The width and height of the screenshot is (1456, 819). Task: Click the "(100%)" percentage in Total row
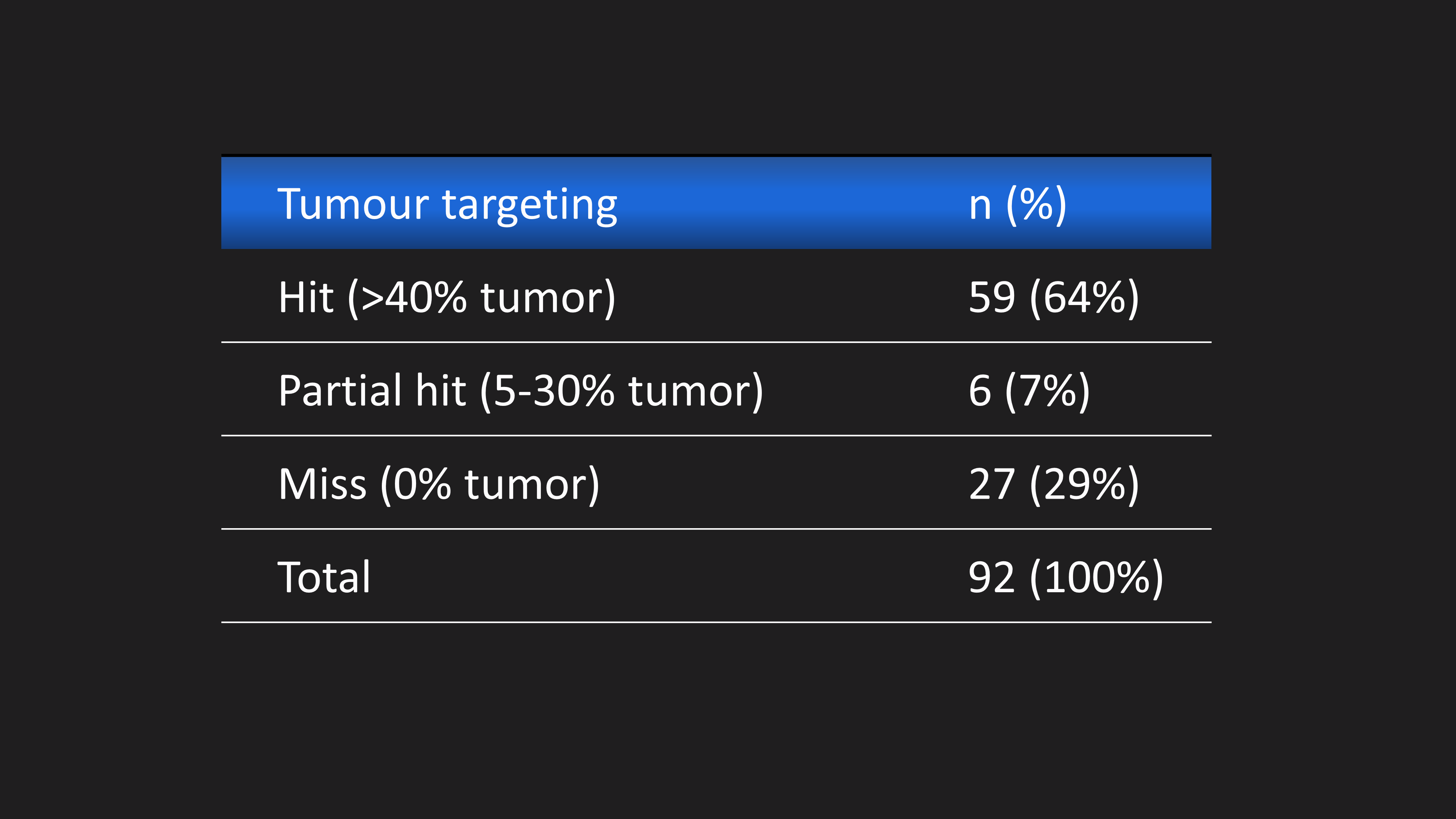[1096, 578]
